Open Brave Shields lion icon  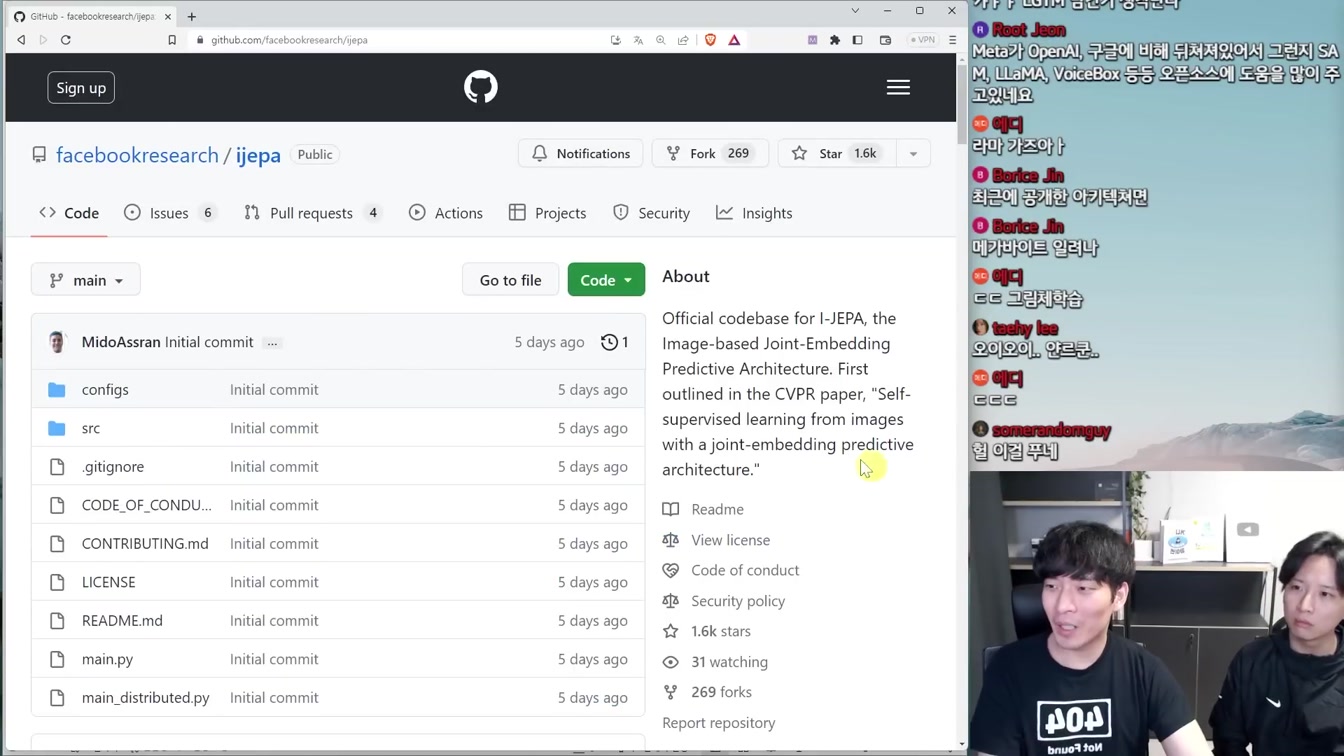point(710,40)
